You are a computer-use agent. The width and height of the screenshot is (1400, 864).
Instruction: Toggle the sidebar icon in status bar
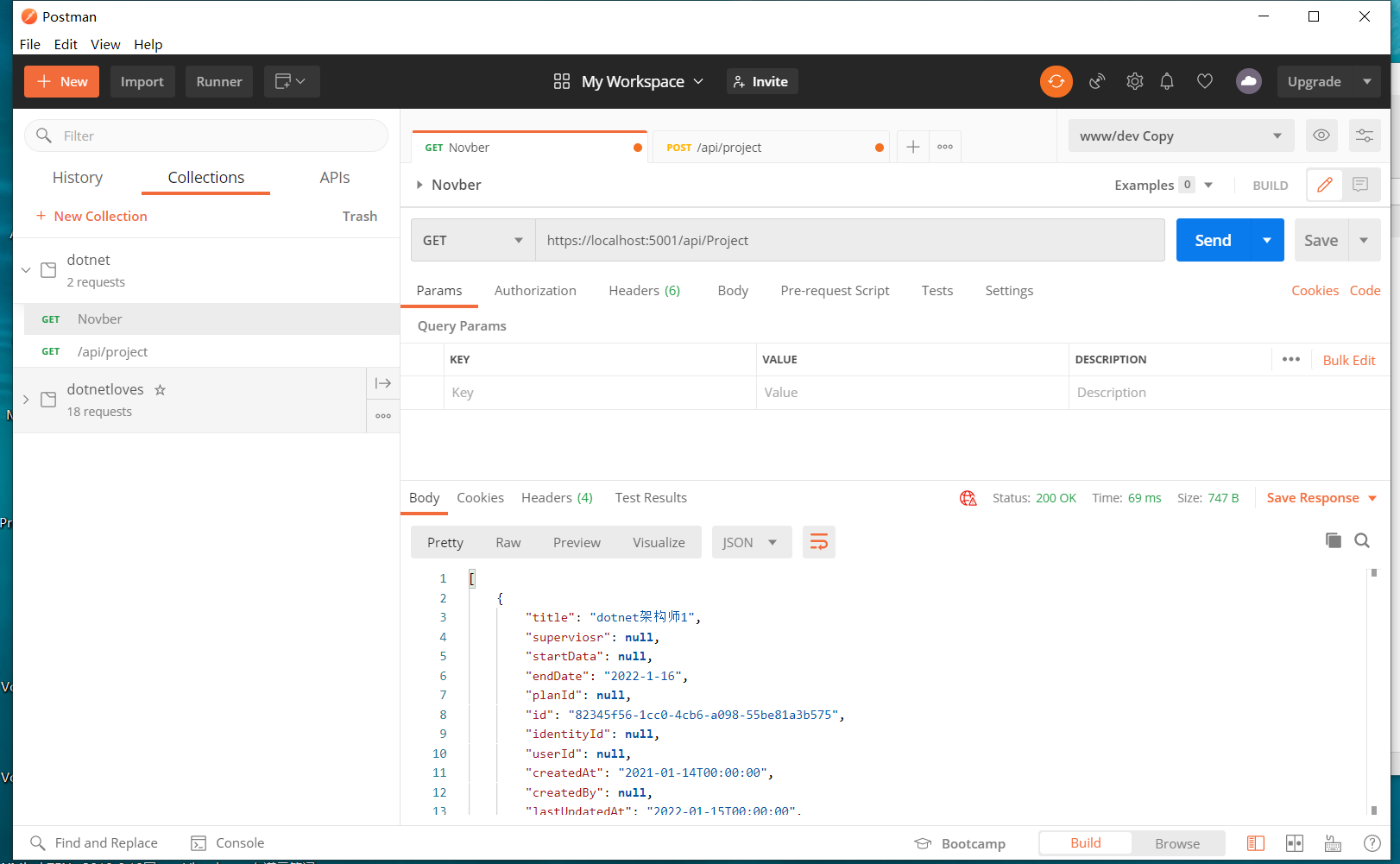tap(1256, 843)
